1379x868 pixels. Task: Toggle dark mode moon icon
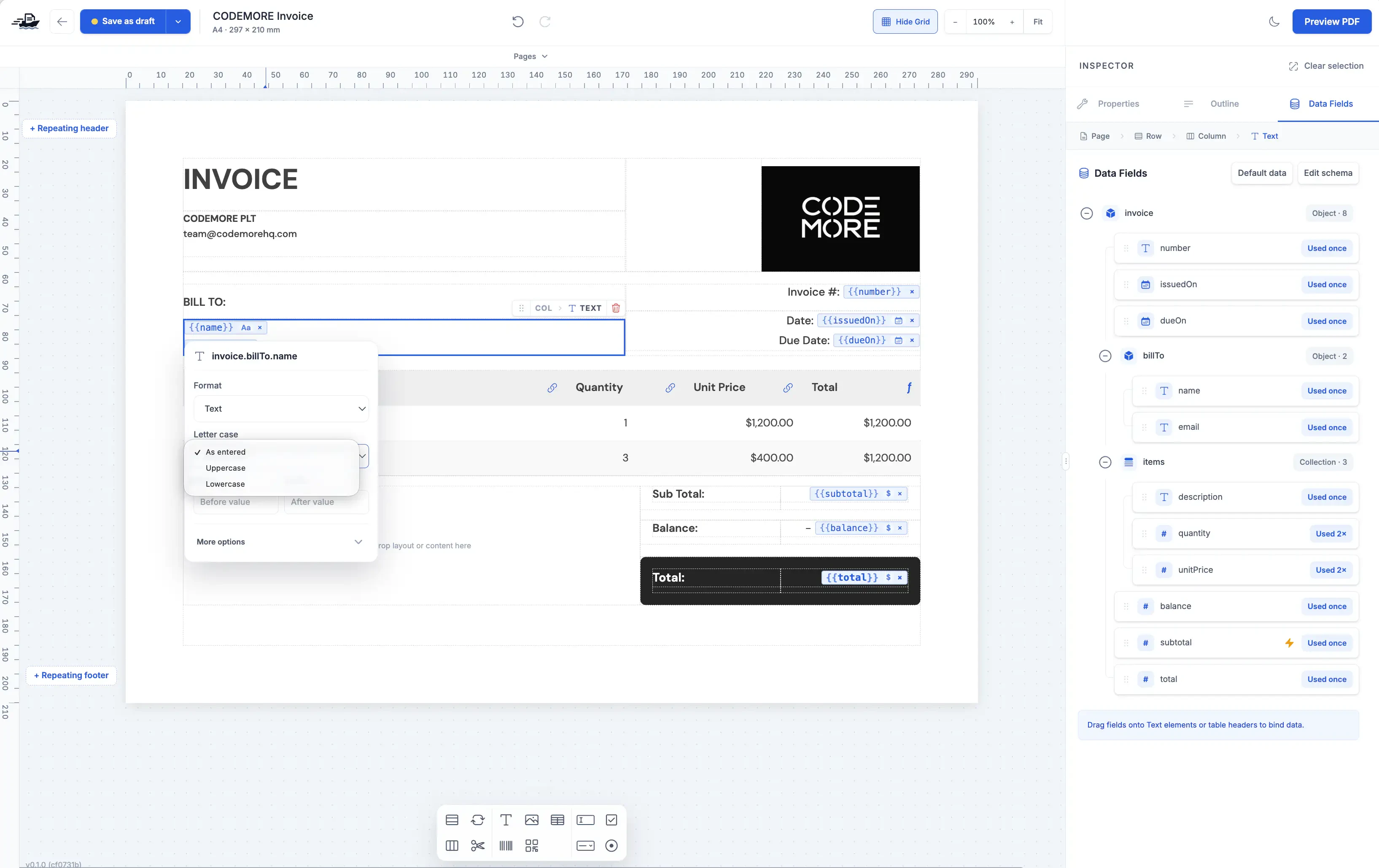click(x=1274, y=21)
